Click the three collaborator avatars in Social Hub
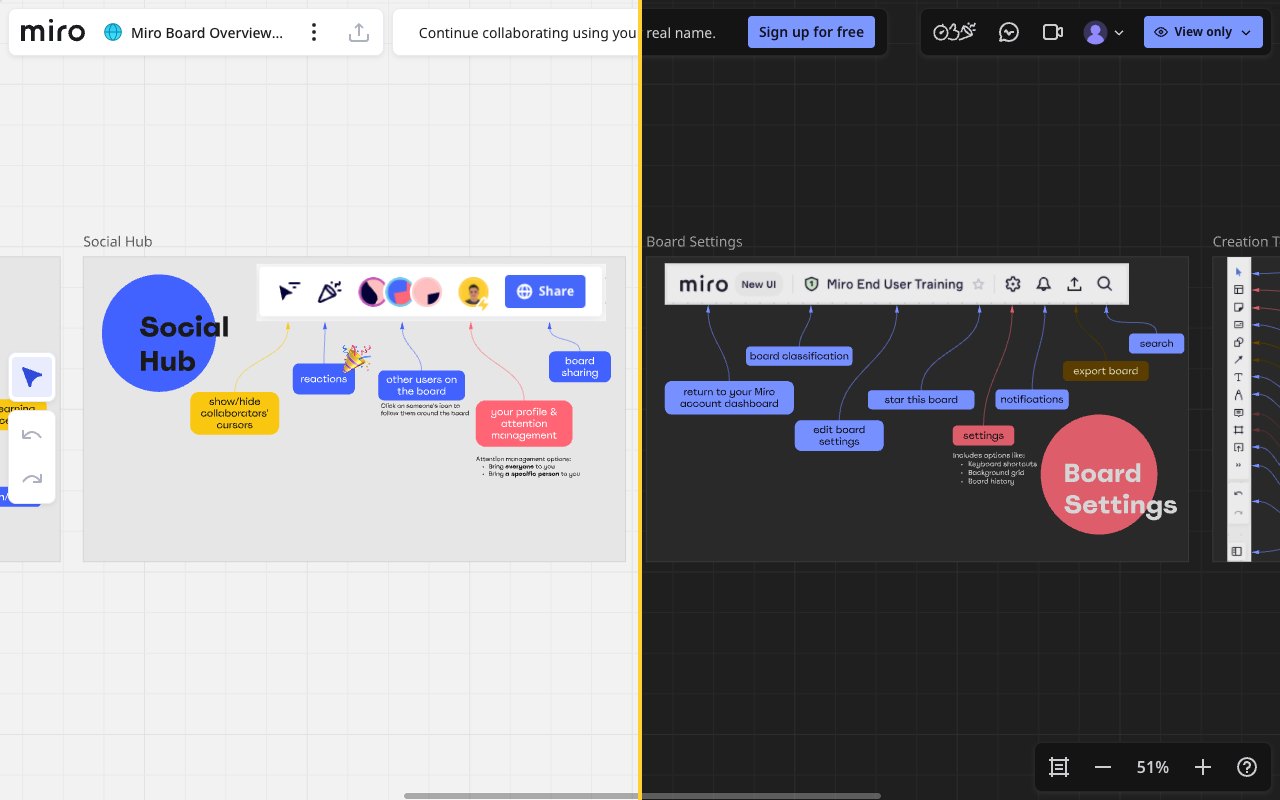Viewport: 1280px width, 800px height. click(400, 291)
